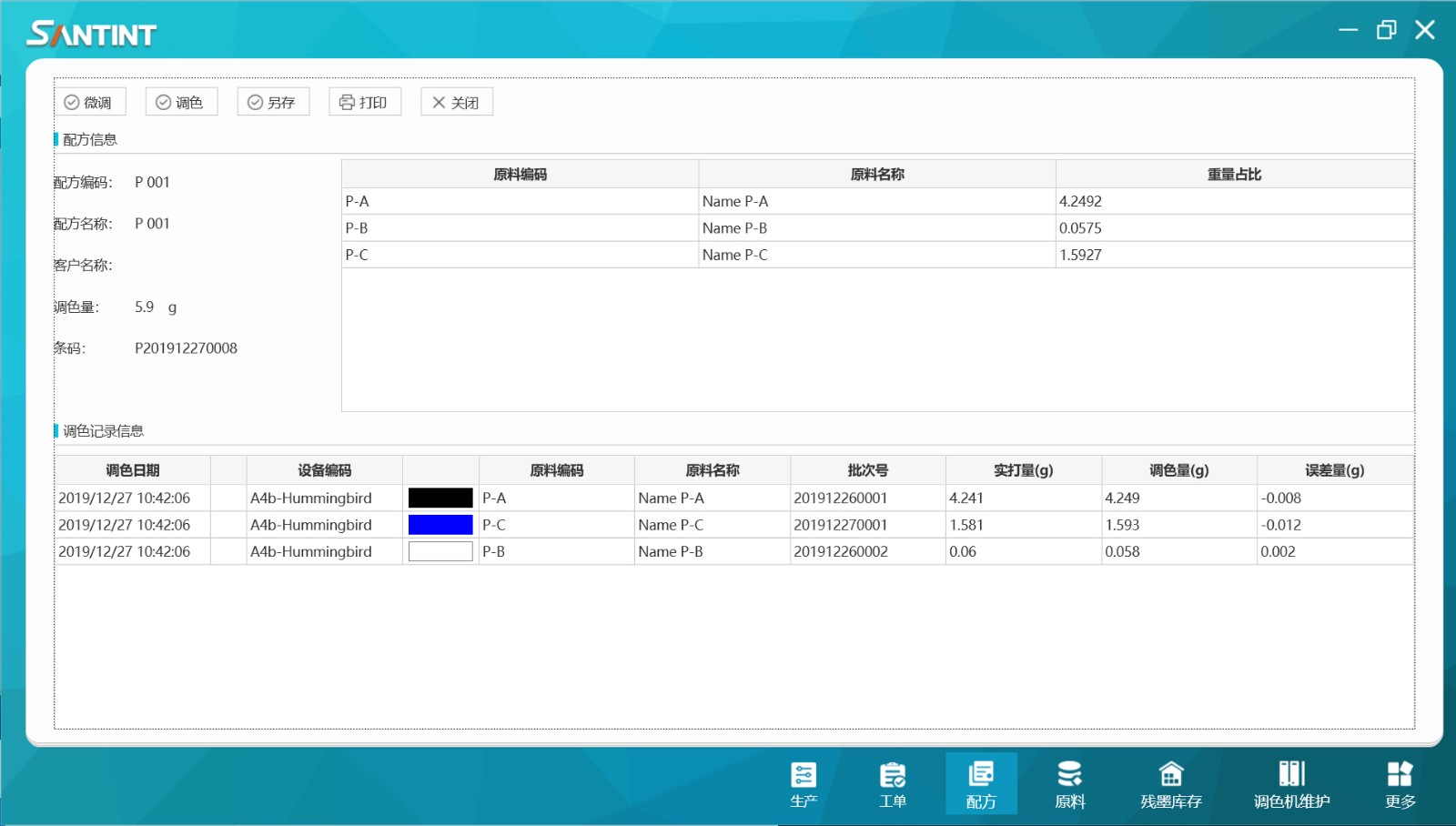1456x826 pixels.
Task: Click the 原料名称 header in formula table
Action: [x=877, y=174]
